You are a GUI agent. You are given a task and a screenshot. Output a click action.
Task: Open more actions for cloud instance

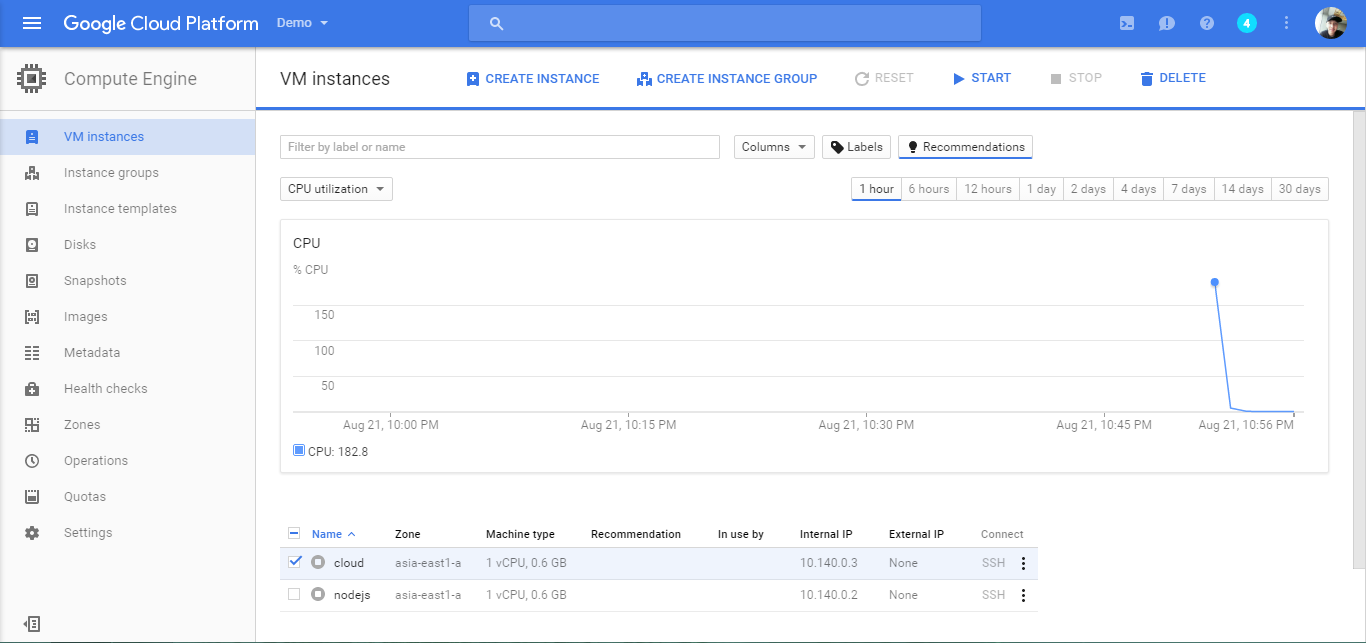[x=1022, y=564]
